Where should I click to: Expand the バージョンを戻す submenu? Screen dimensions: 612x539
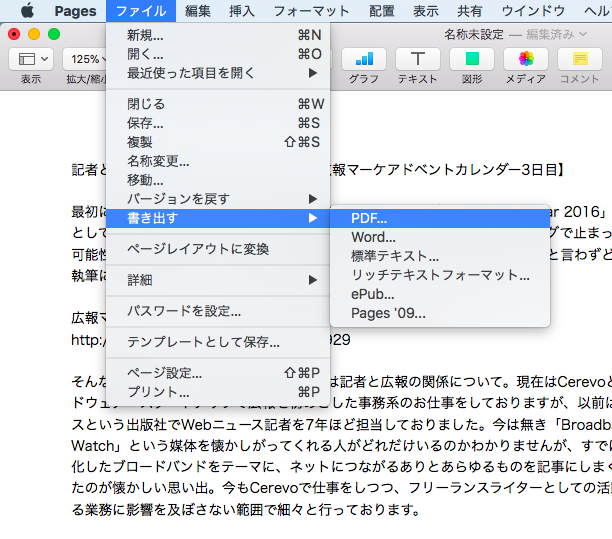(x=178, y=198)
